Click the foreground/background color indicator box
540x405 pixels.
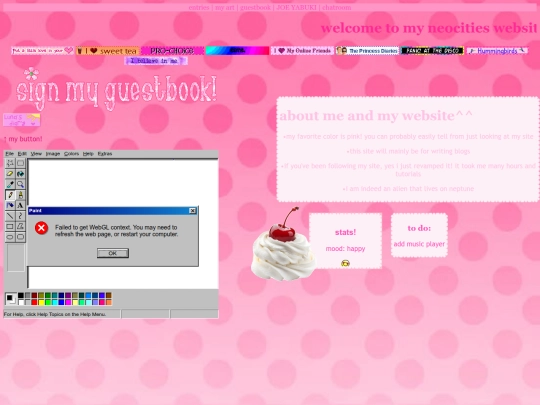(x=10, y=299)
